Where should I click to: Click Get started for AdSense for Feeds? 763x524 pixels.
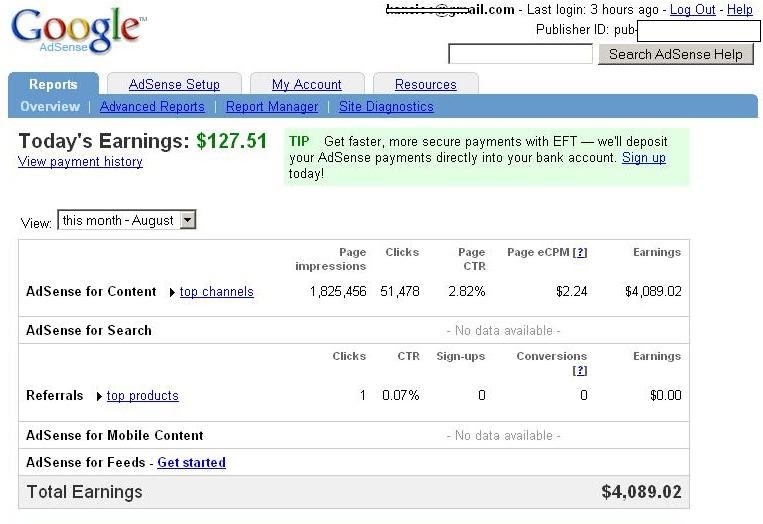192,462
